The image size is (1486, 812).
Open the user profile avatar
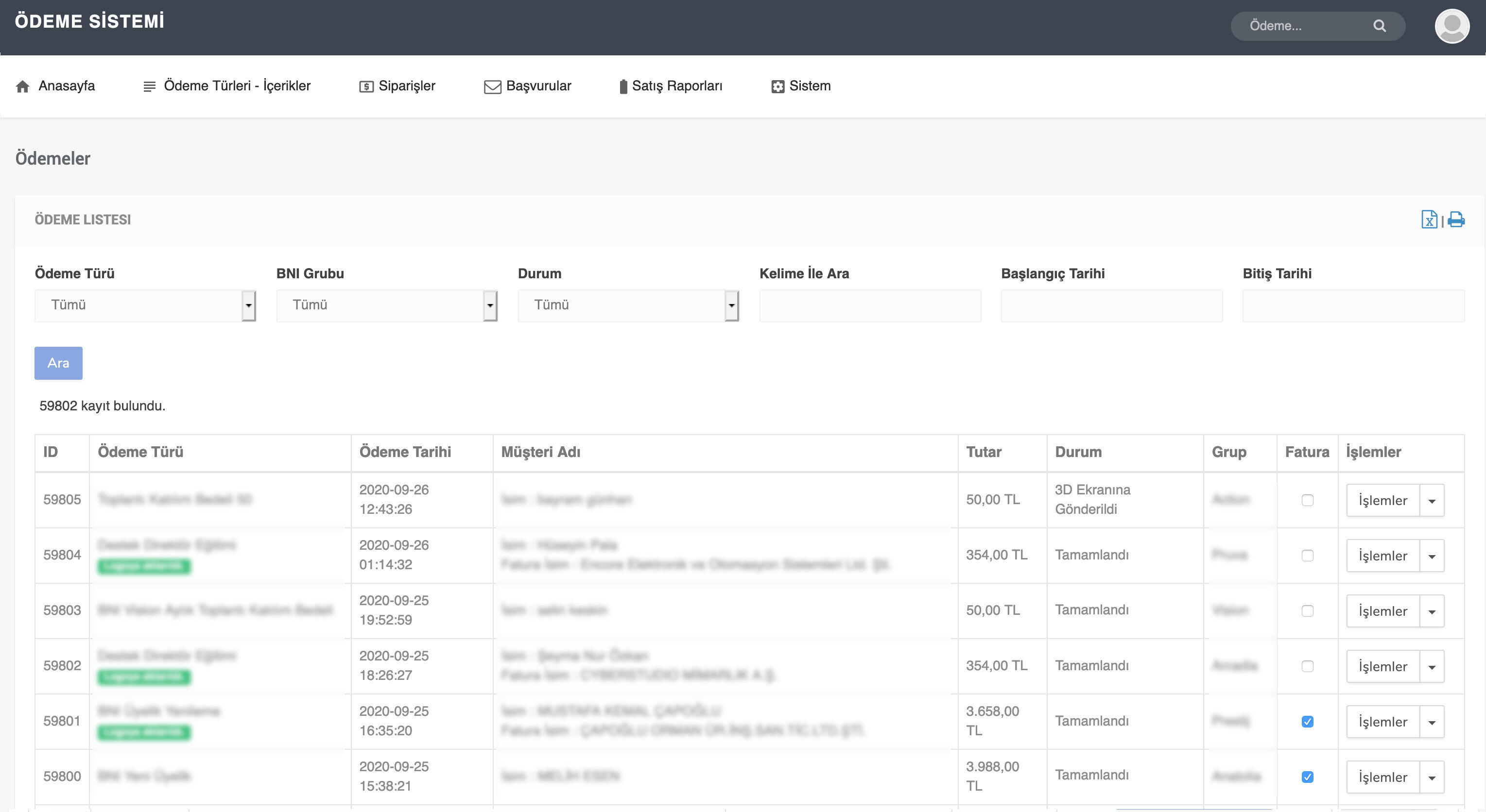pos(1451,26)
